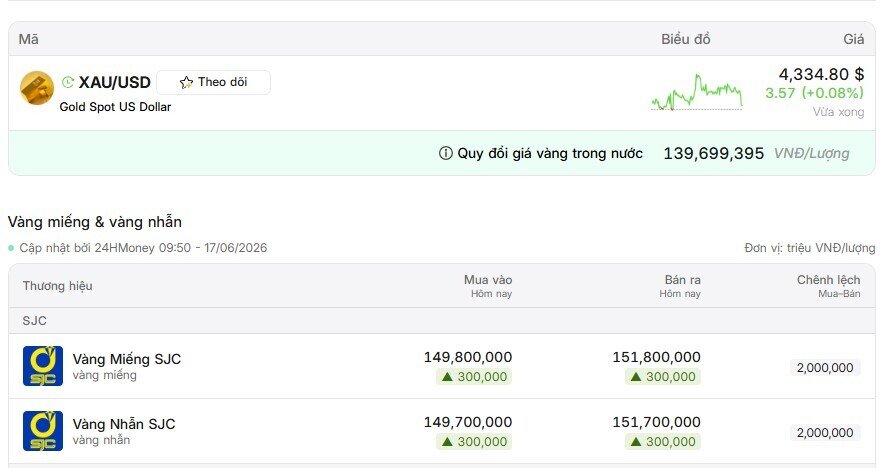
Task: Click Đơn vị: triệu VNĐ/lượng note
Action: pos(809,248)
